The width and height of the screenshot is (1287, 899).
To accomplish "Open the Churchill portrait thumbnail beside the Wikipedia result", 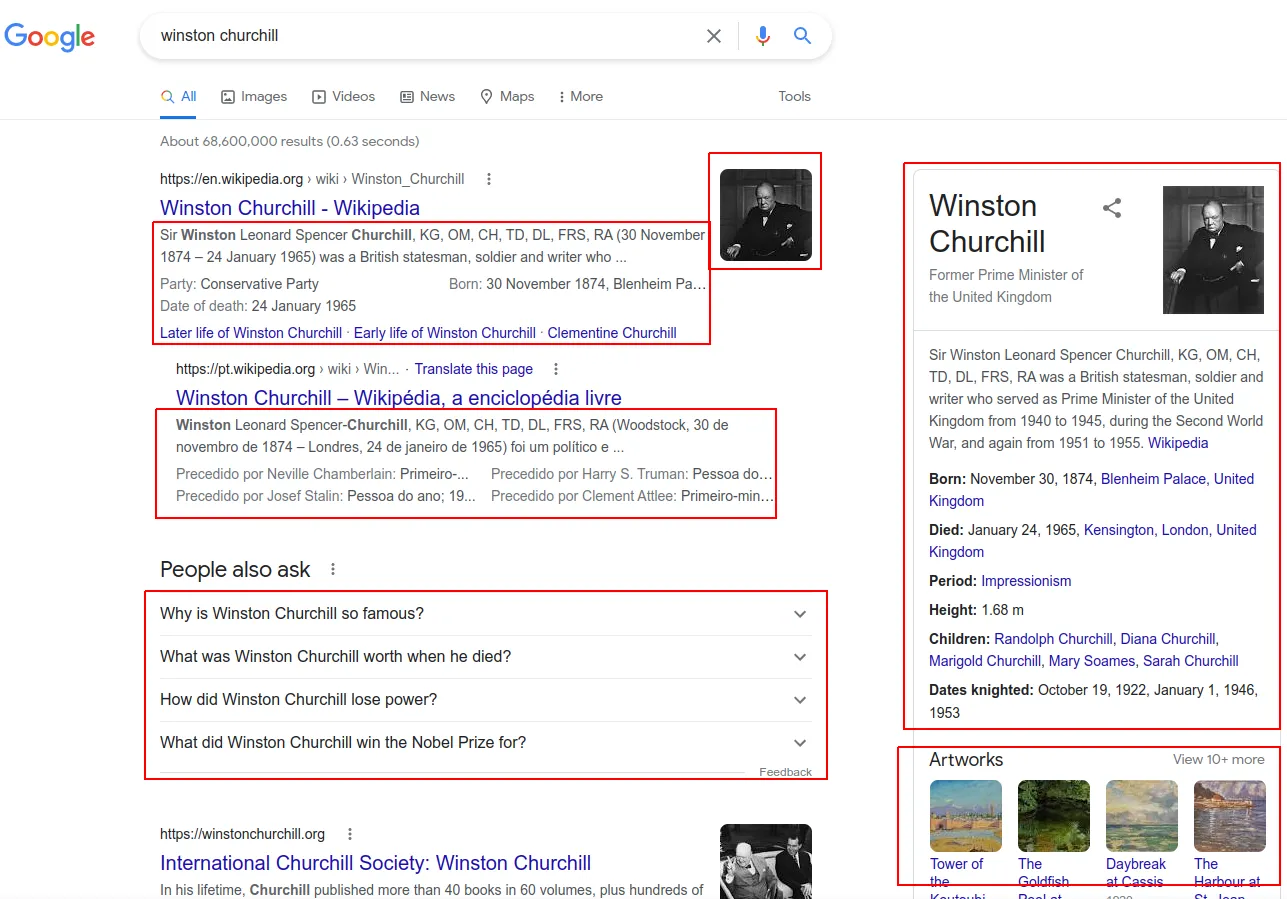I will tap(766, 215).
